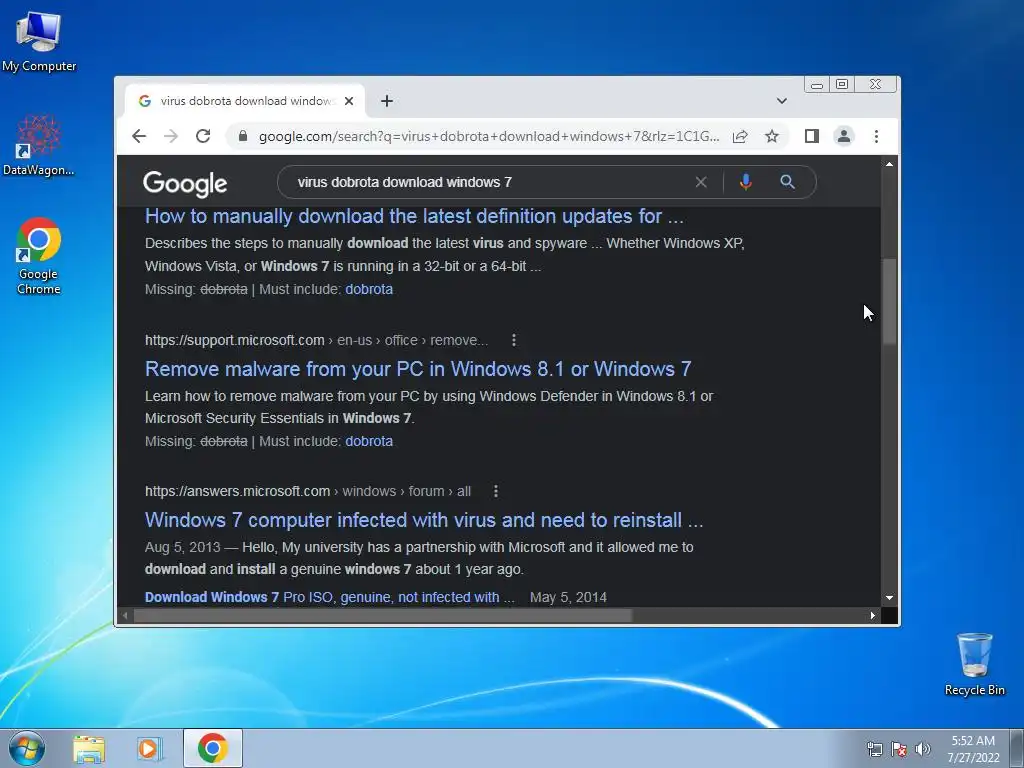Image resolution: width=1024 pixels, height=768 pixels.
Task: Minimize the Chrome window
Action: (x=817, y=84)
